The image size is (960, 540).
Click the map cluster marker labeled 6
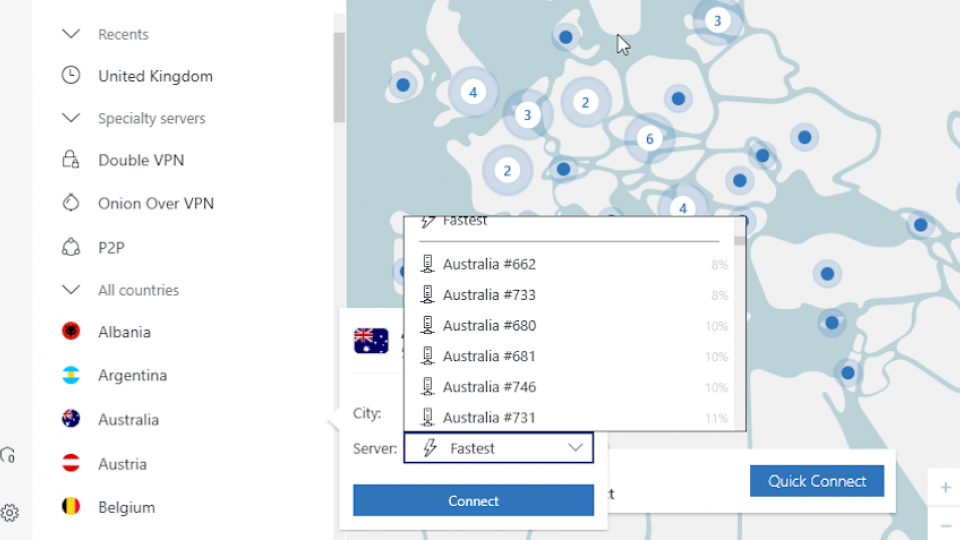point(650,139)
